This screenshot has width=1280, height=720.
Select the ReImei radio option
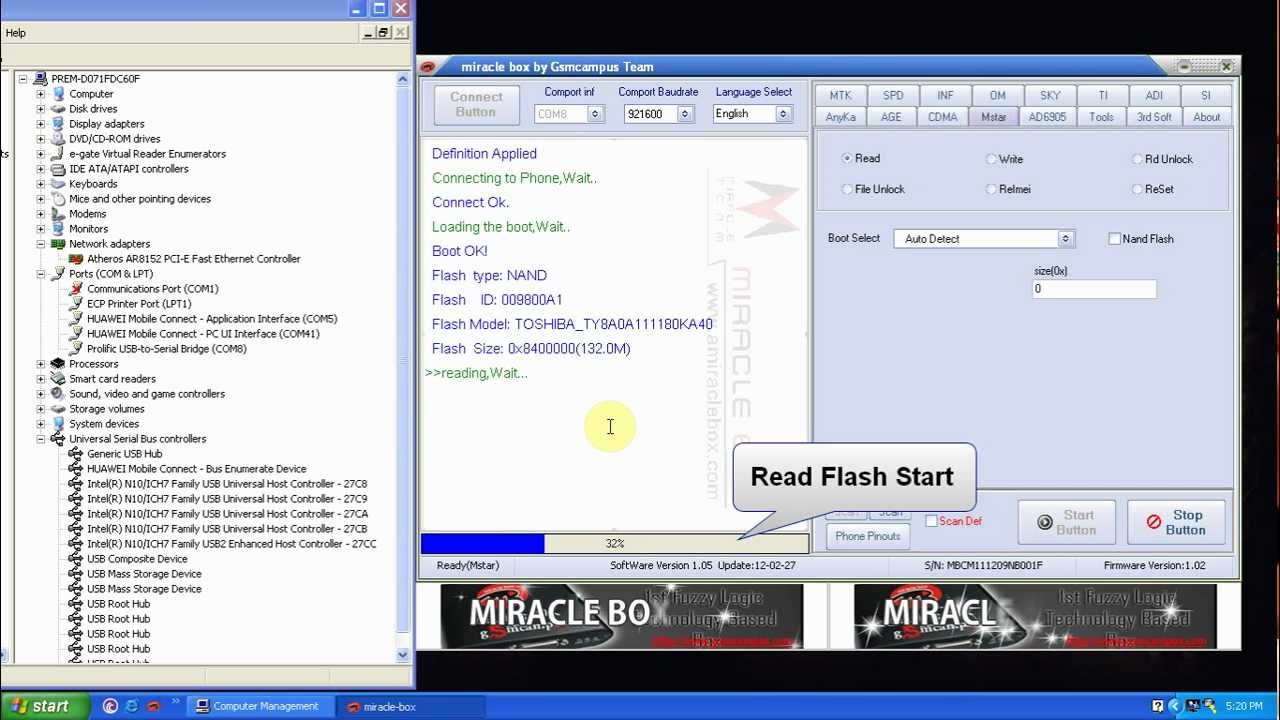tap(991, 189)
